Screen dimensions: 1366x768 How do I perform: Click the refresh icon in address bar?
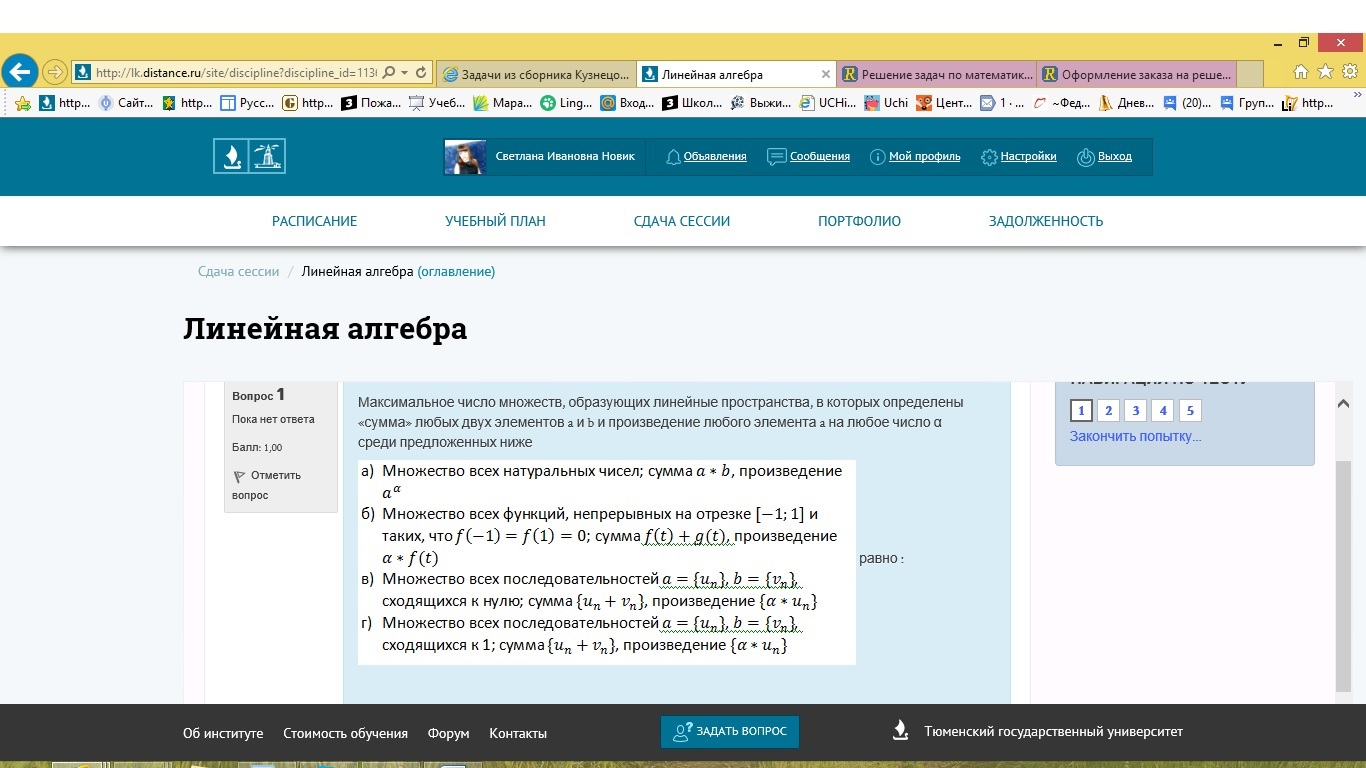click(x=421, y=73)
